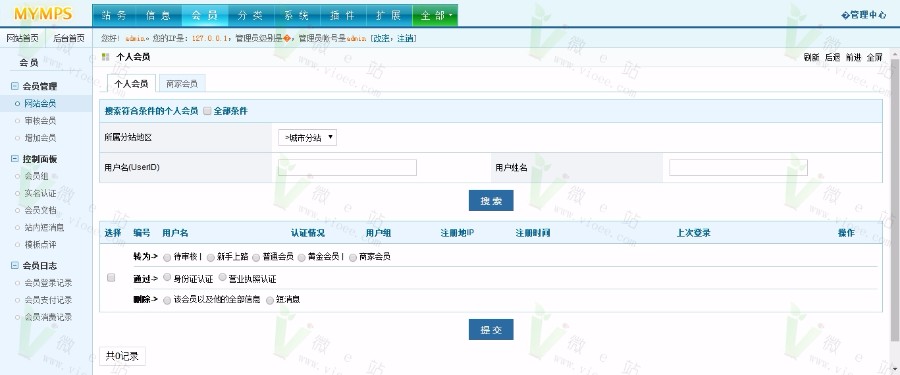Click the 注销 logout link
Screen dimensions: 900x375
tap(405, 38)
